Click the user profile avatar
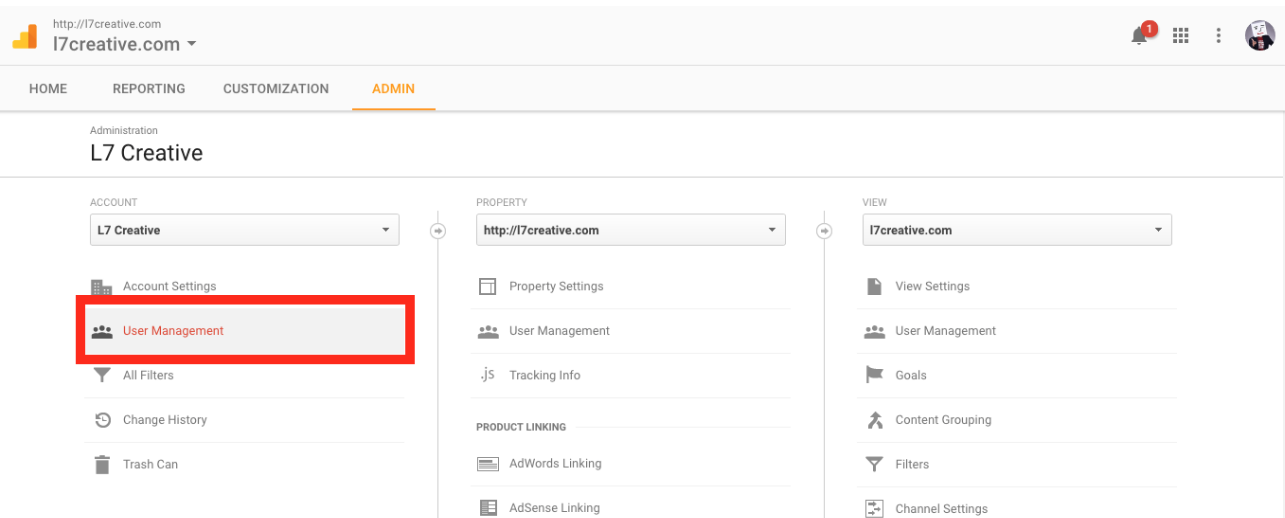 tap(1259, 35)
